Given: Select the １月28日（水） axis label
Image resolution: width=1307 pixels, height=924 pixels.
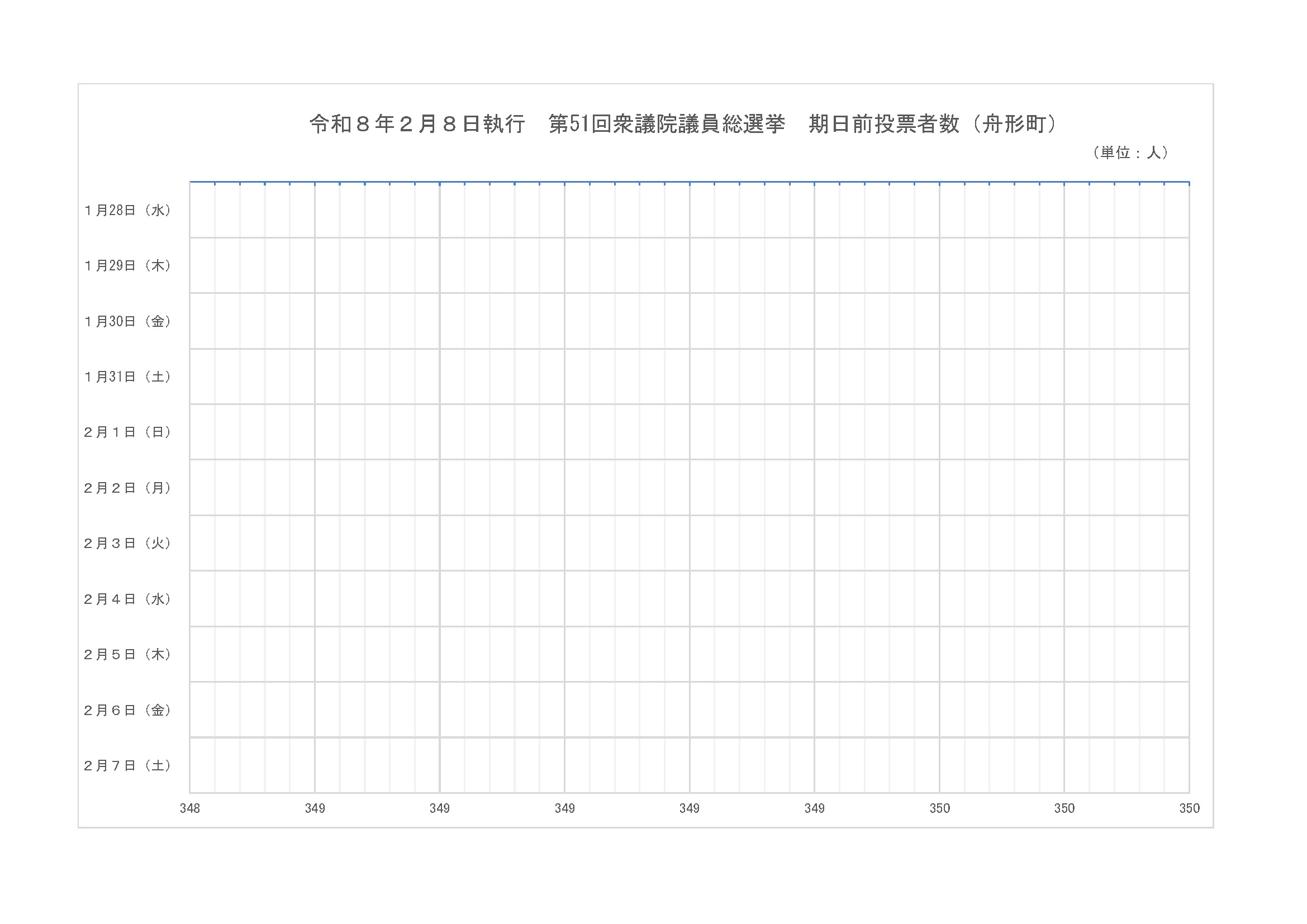Looking at the screenshot, I should click(127, 211).
